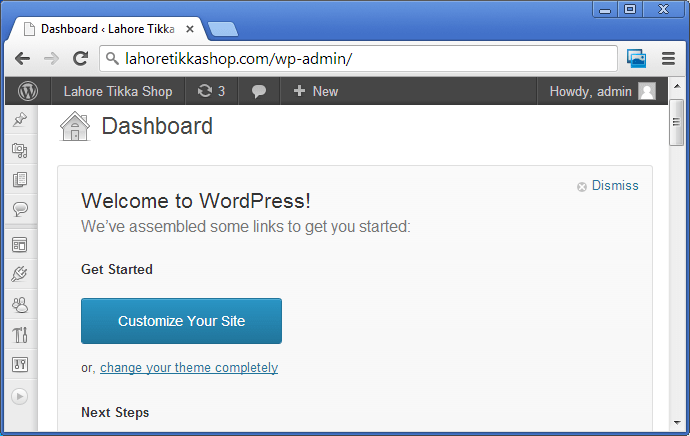
Task: Open the Posts menu pin icon
Action: coord(20,120)
